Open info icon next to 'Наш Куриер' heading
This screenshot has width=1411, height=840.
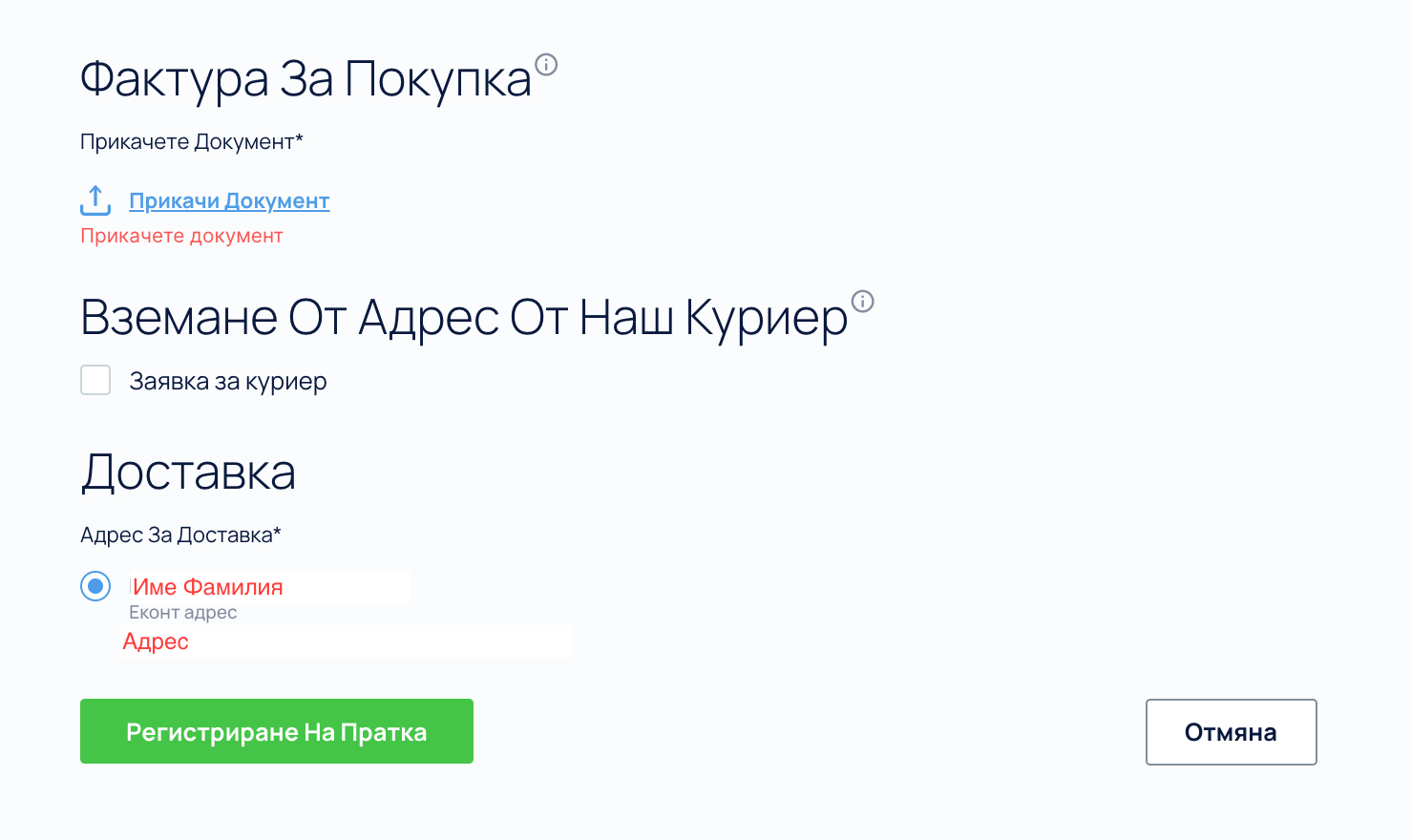[x=862, y=302]
